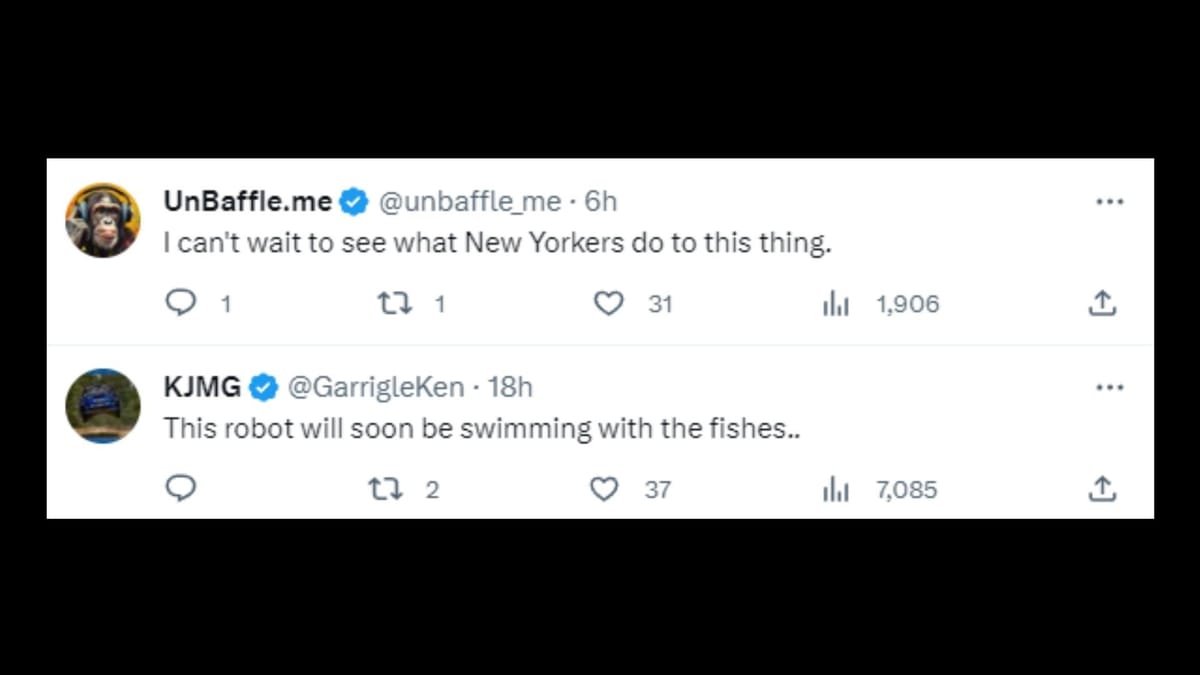
Task: Share the UnBaffle.me tweet
Action: click(x=1101, y=303)
